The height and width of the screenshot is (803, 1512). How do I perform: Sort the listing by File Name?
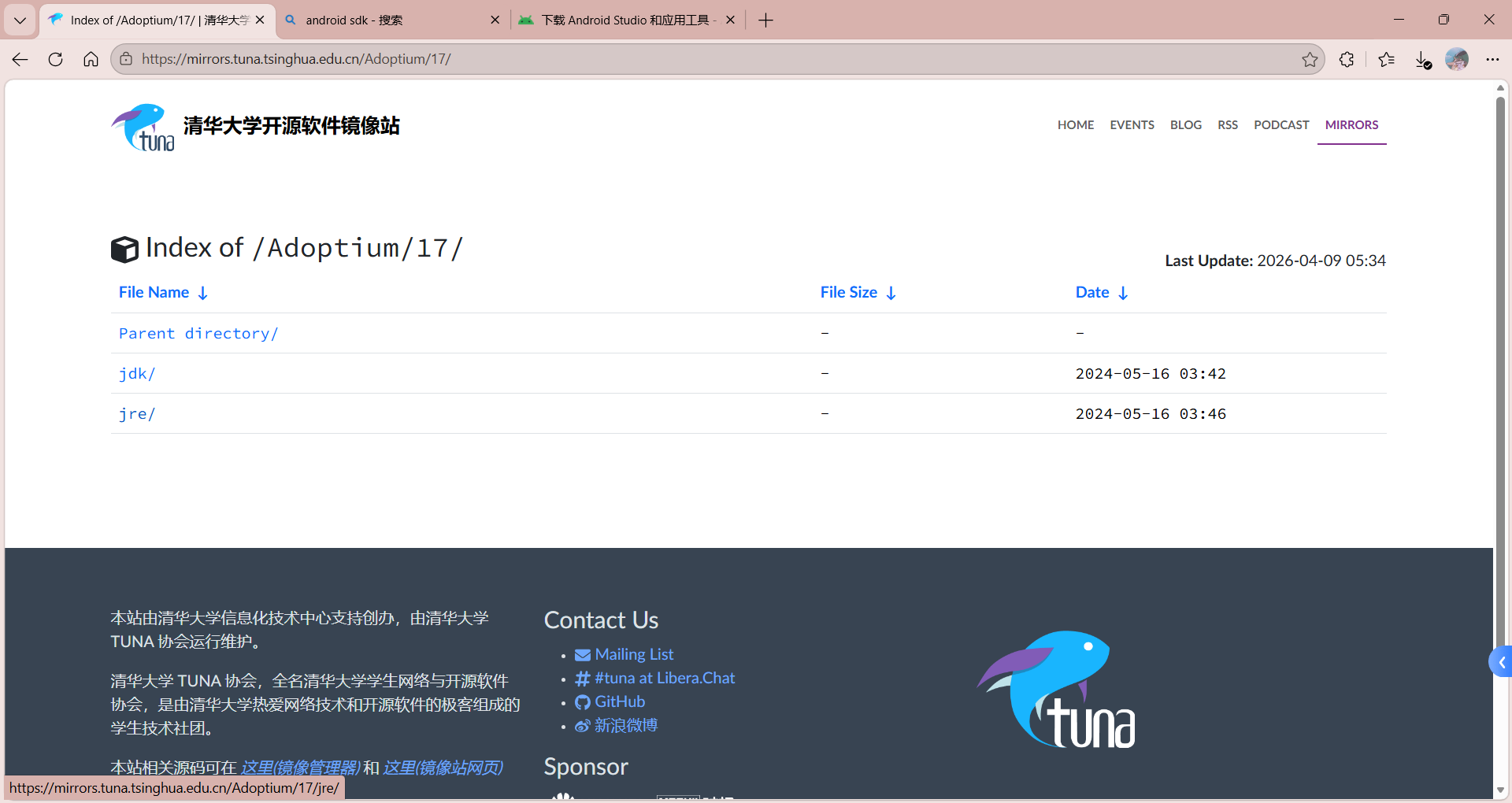(x=163, y=292)
